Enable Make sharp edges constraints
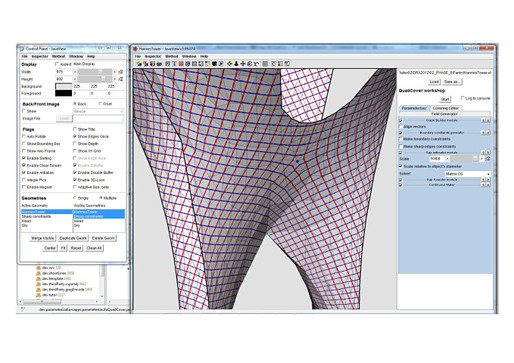The image size is (514, 363). click(x=401, y=146)
